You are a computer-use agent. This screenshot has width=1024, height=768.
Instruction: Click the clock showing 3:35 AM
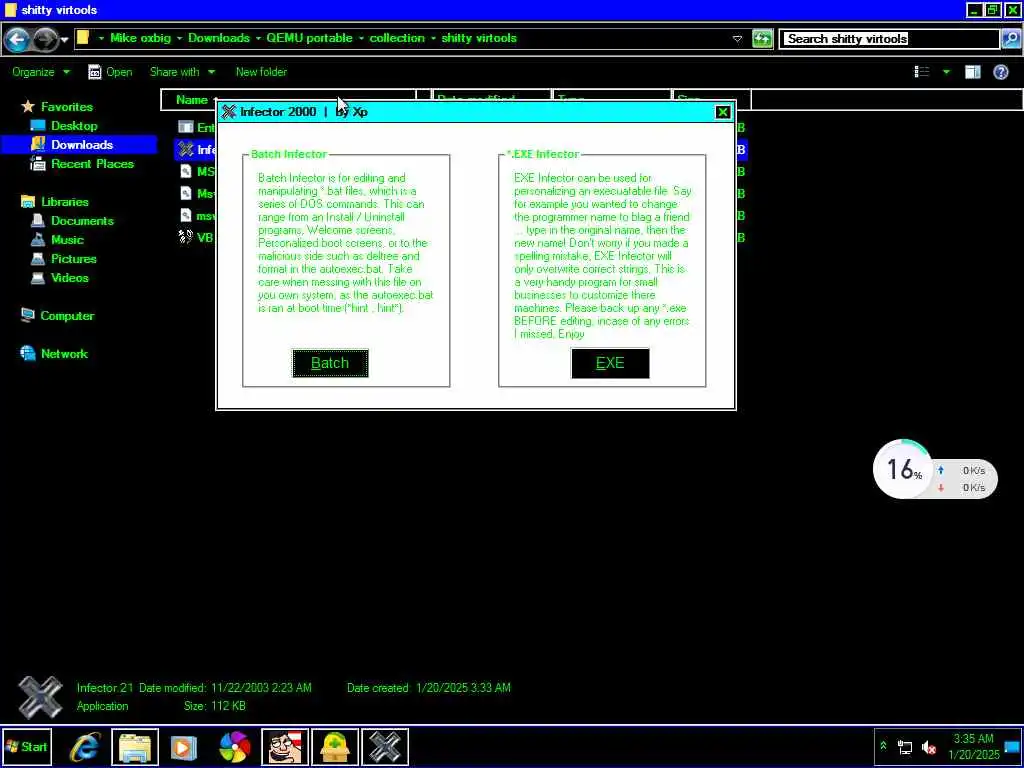(973, 746)
